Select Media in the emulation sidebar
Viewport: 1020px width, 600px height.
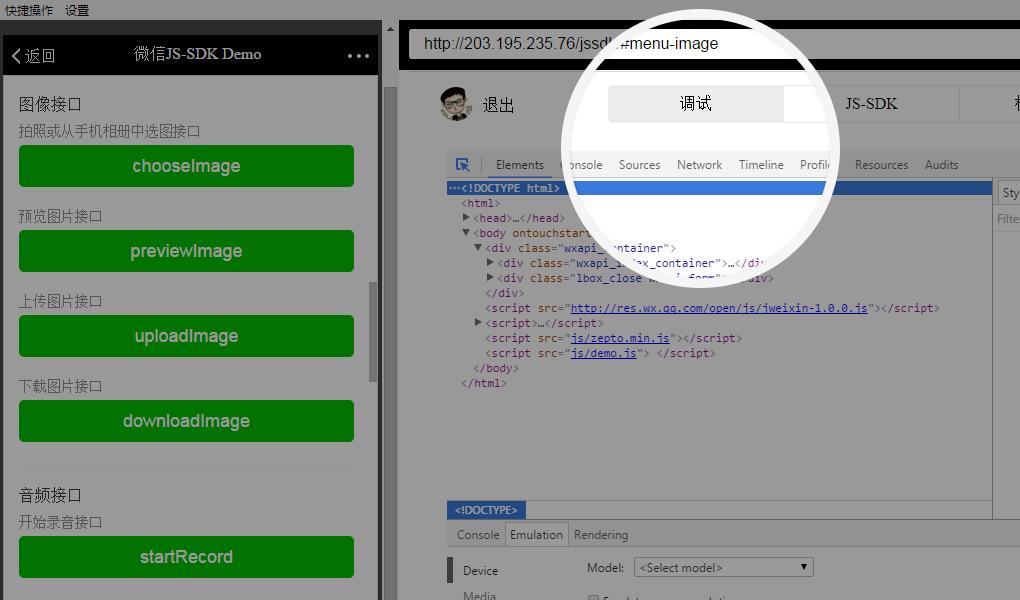pyautogui.click(x=479, y=595)
